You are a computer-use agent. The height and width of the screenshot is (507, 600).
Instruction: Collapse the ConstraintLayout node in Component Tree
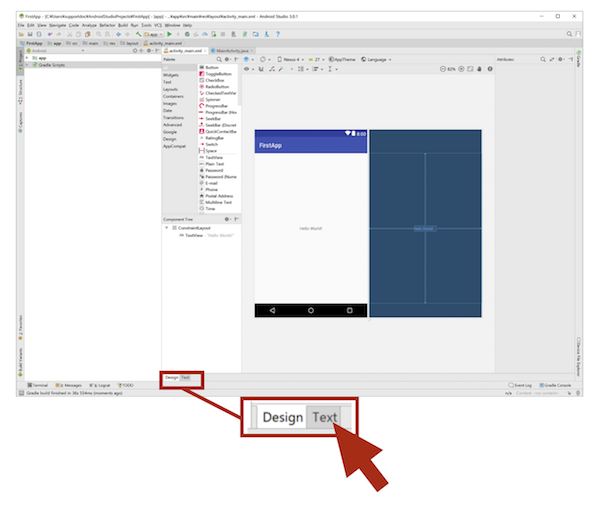pyautogui.click(x=166, y=228)
